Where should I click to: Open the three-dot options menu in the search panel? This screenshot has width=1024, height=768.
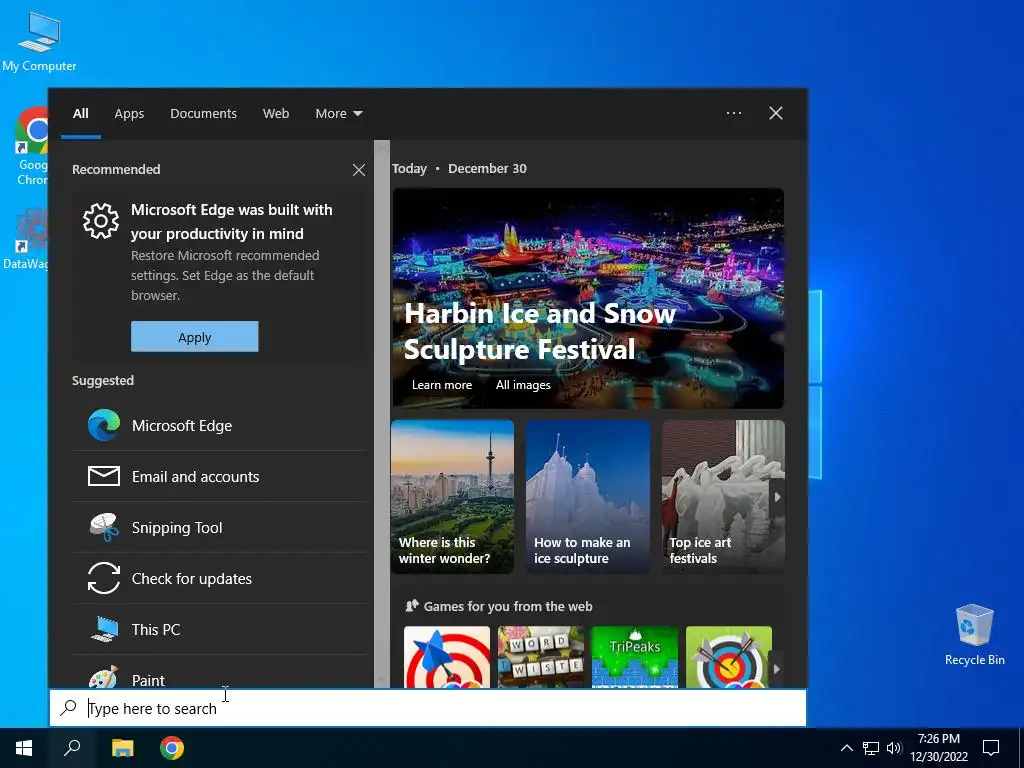coord(734,113)
